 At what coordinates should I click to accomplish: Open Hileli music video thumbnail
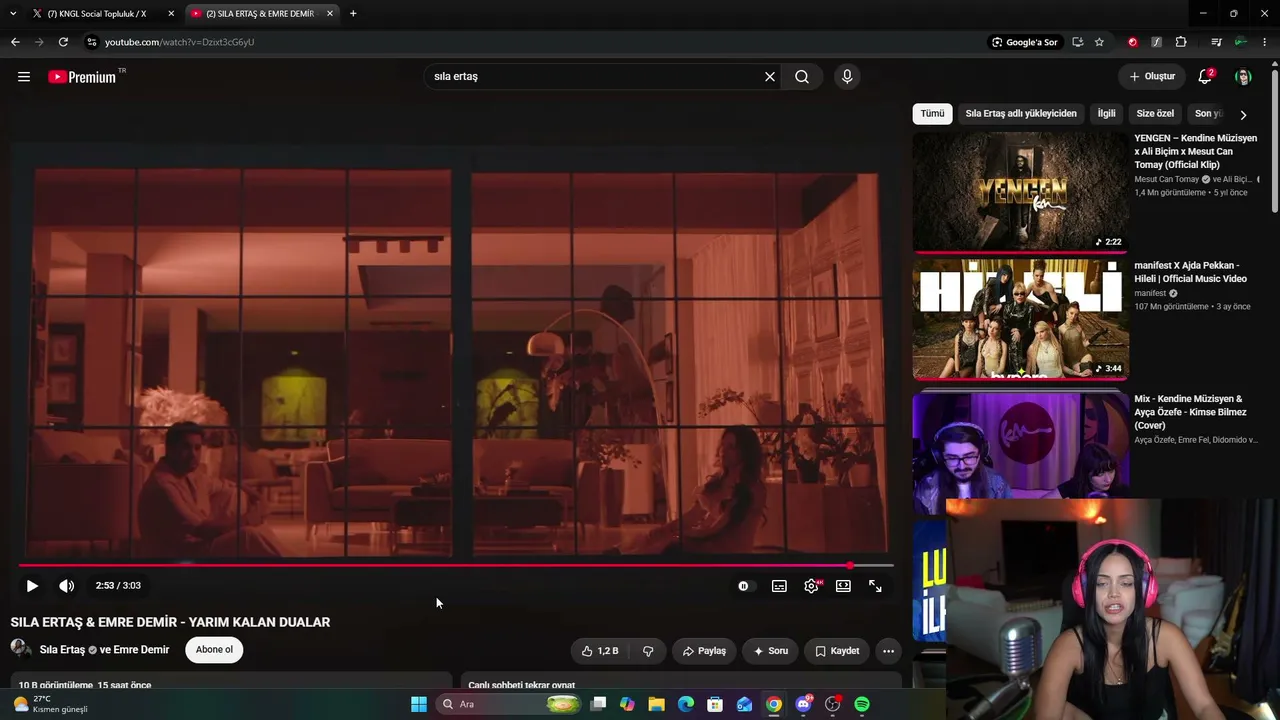(x=1020, y=319)
